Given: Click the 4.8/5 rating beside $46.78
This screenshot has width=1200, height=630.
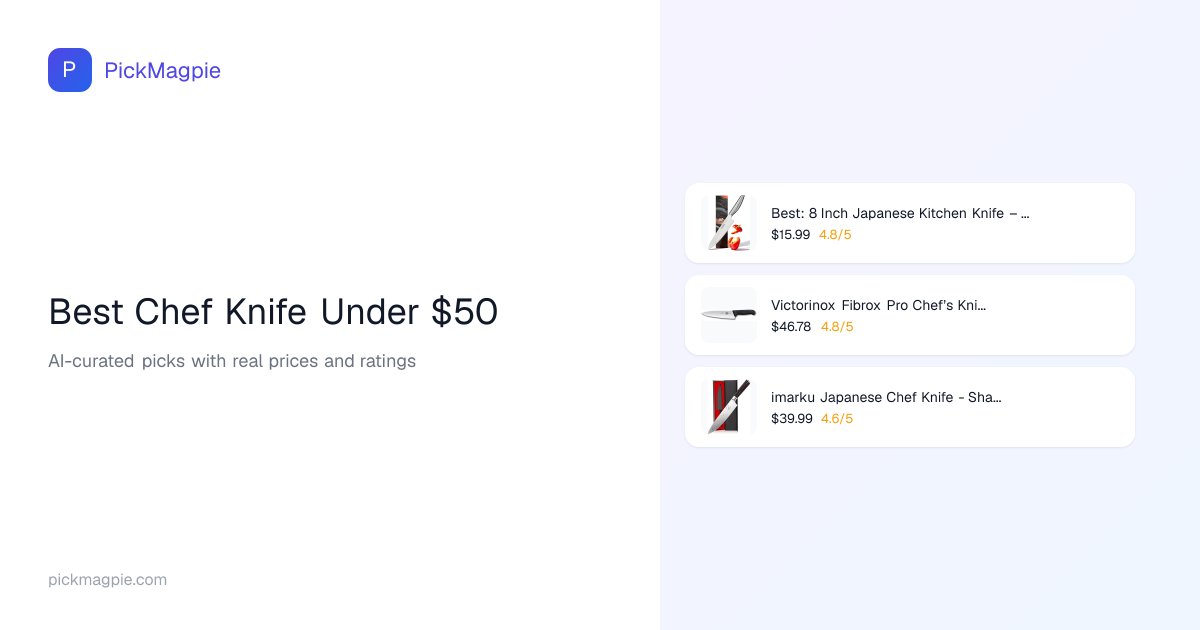Looking at the screenshot, I should [x=837, y=327].
